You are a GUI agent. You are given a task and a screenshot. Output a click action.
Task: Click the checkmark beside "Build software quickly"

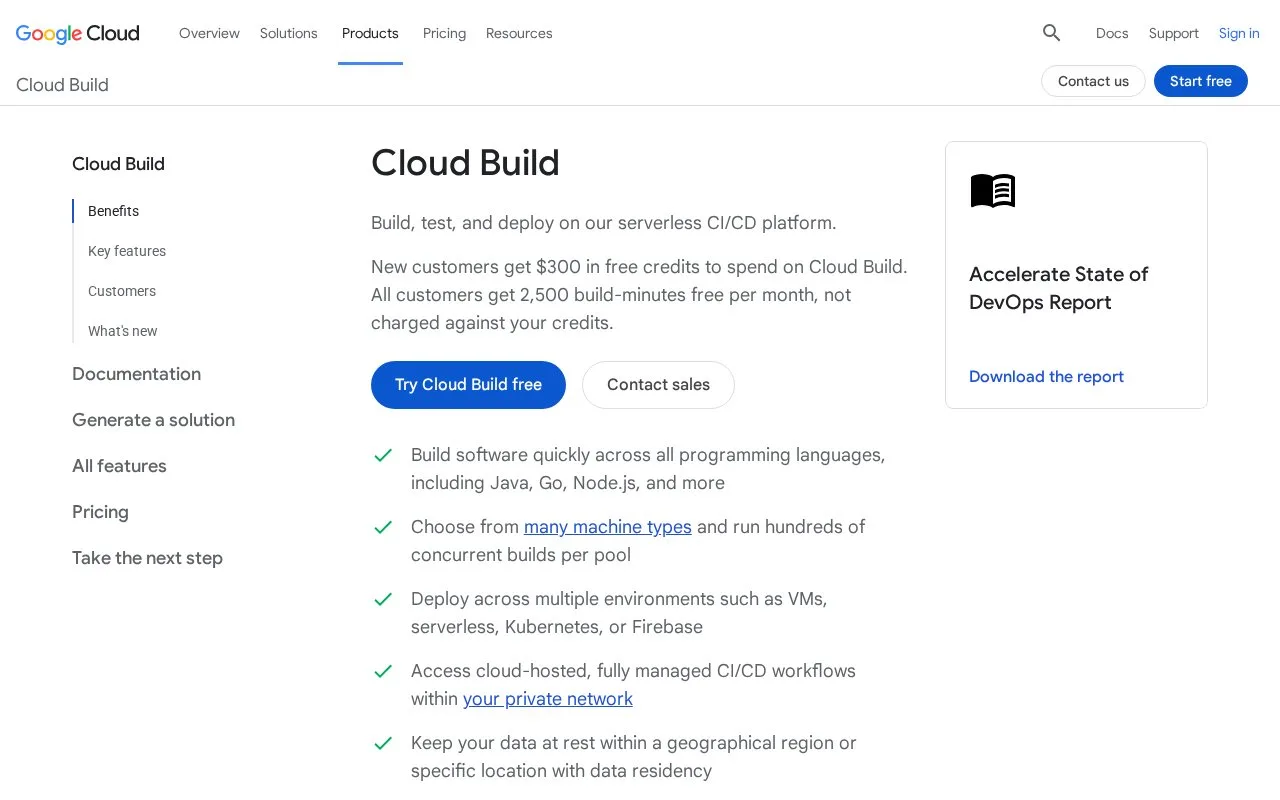(383, 455)
